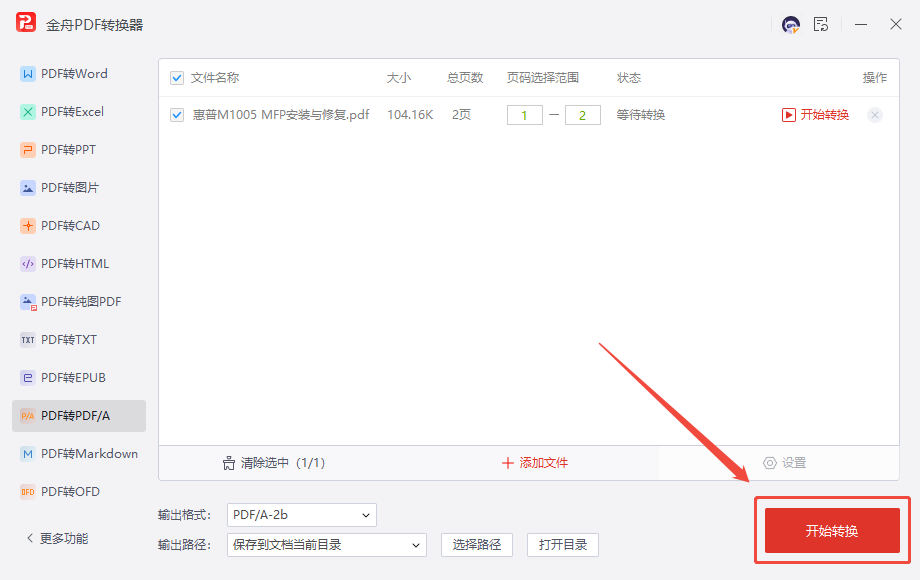Click the trash icon for 清除选中
920x580 pixels.
pos(229,463)
